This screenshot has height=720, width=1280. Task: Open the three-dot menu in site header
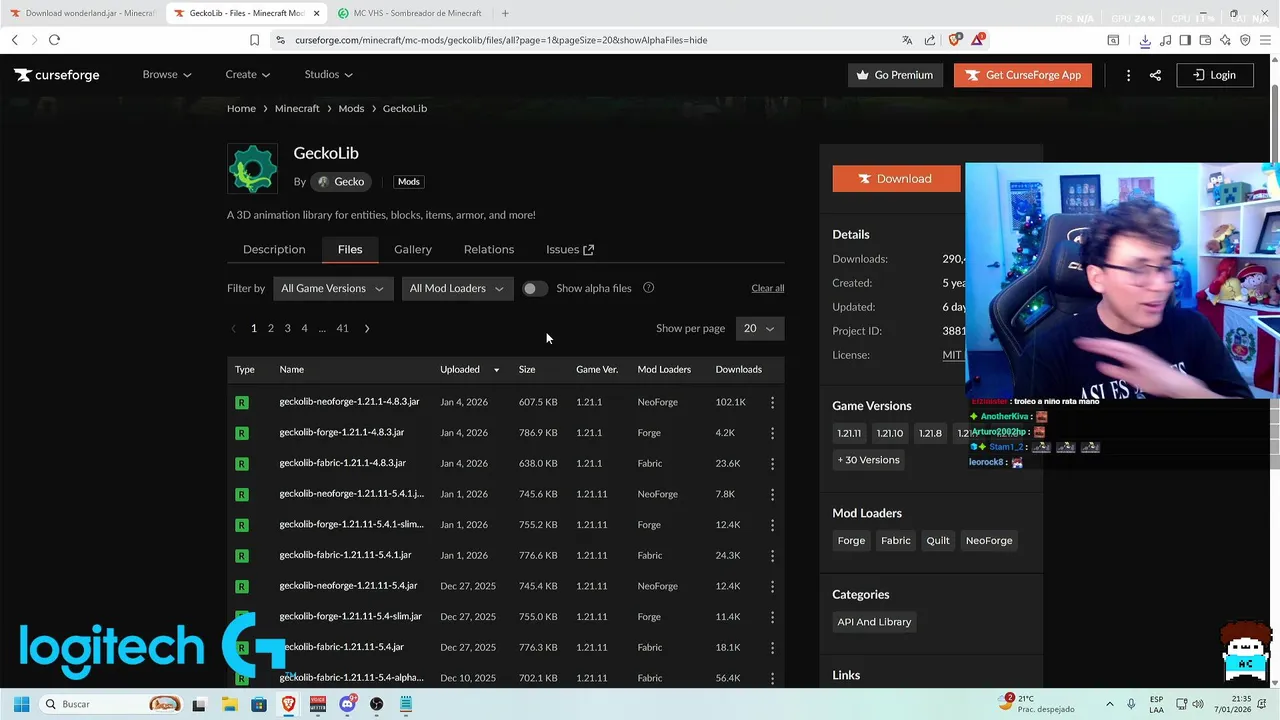point(1128,75)
